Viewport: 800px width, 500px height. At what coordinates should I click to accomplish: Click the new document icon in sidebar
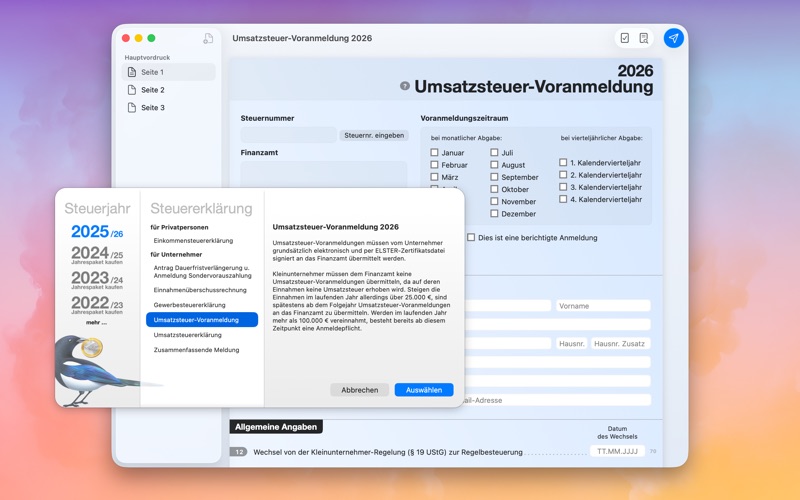coord(208,38)
